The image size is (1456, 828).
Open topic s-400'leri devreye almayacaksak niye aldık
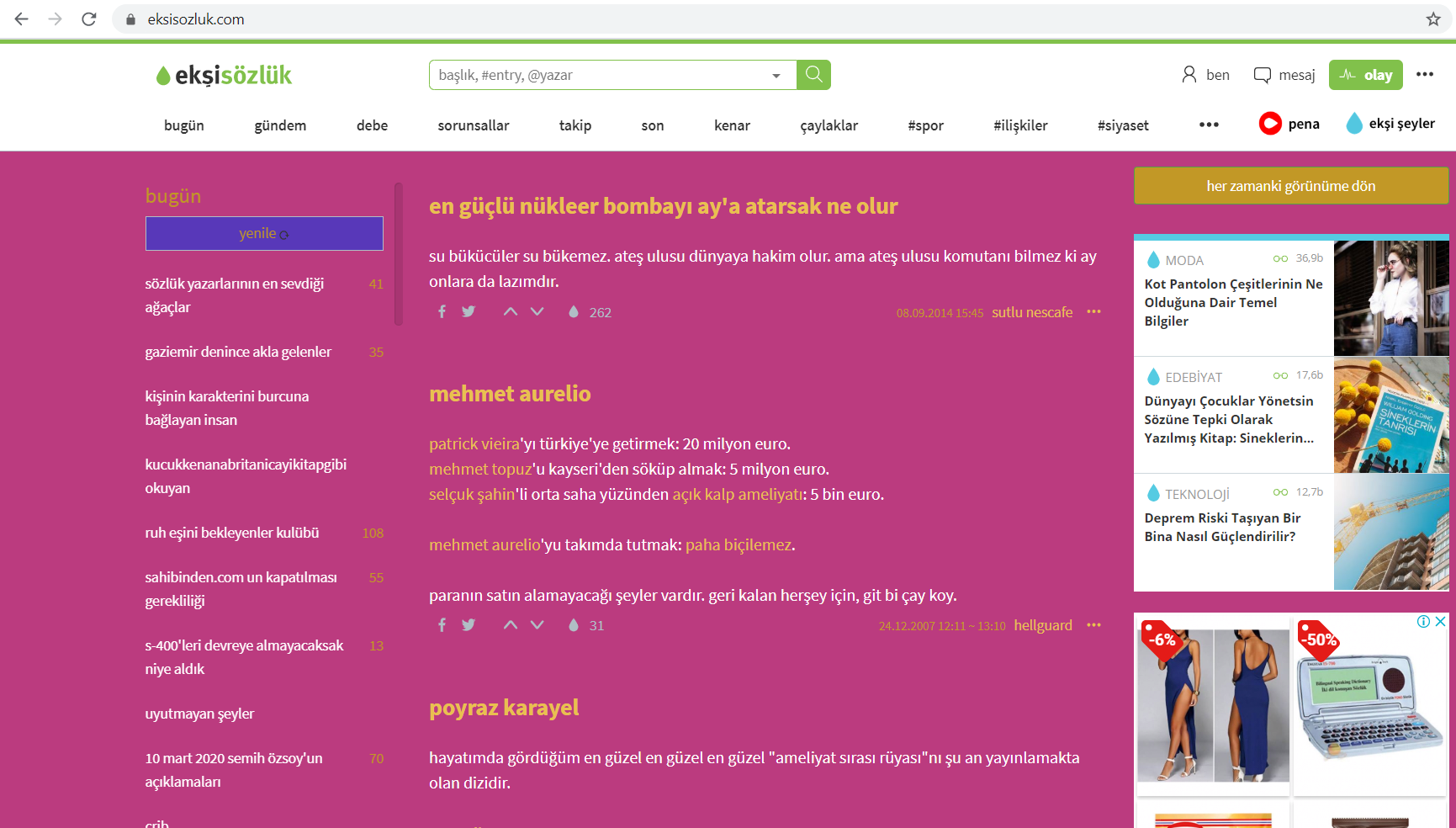point(245,657)
